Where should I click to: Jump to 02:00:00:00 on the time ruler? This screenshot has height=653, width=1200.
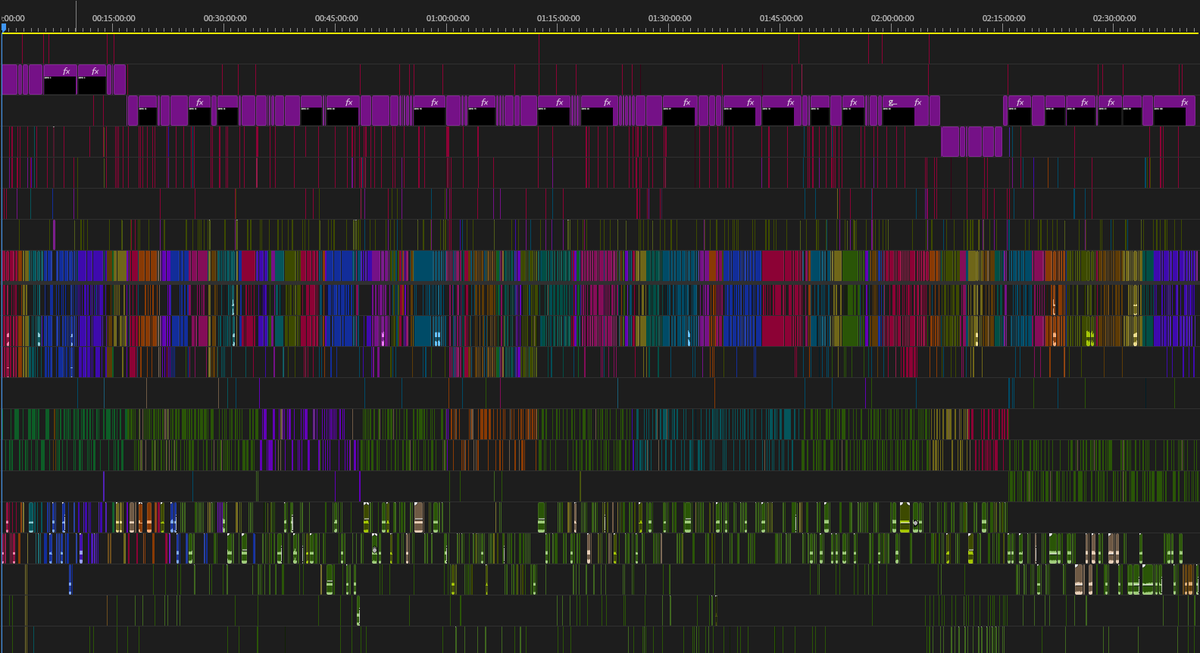(x=892, y=18)
